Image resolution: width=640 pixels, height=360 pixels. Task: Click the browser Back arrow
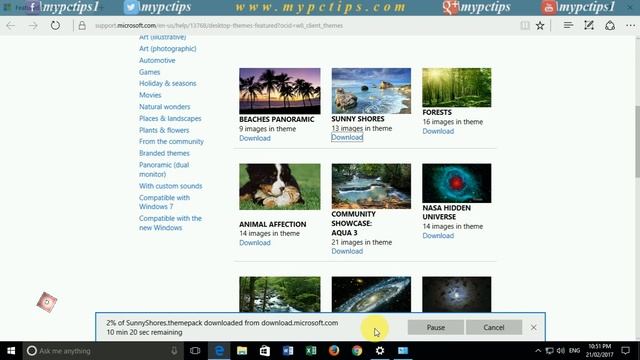click(11, 26)
